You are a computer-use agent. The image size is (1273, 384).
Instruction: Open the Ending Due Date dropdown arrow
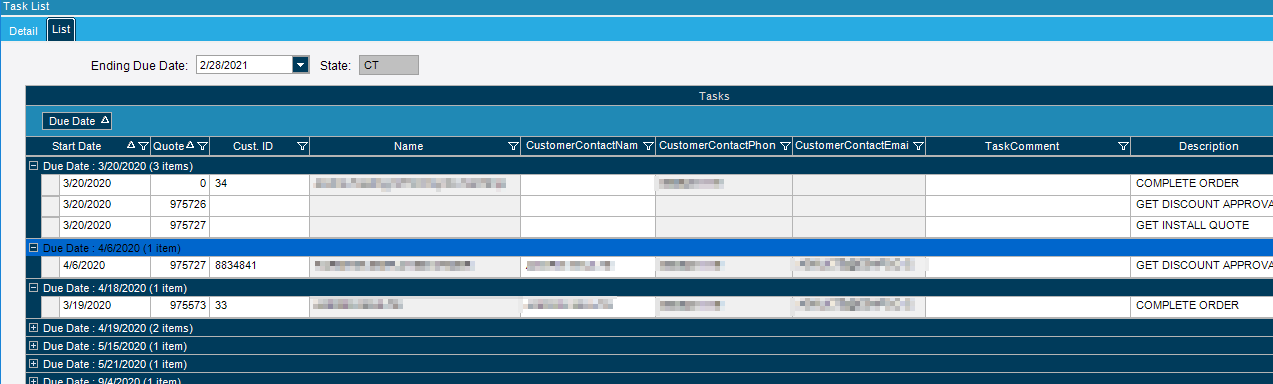pyautogui.click(x=300, y=65)
